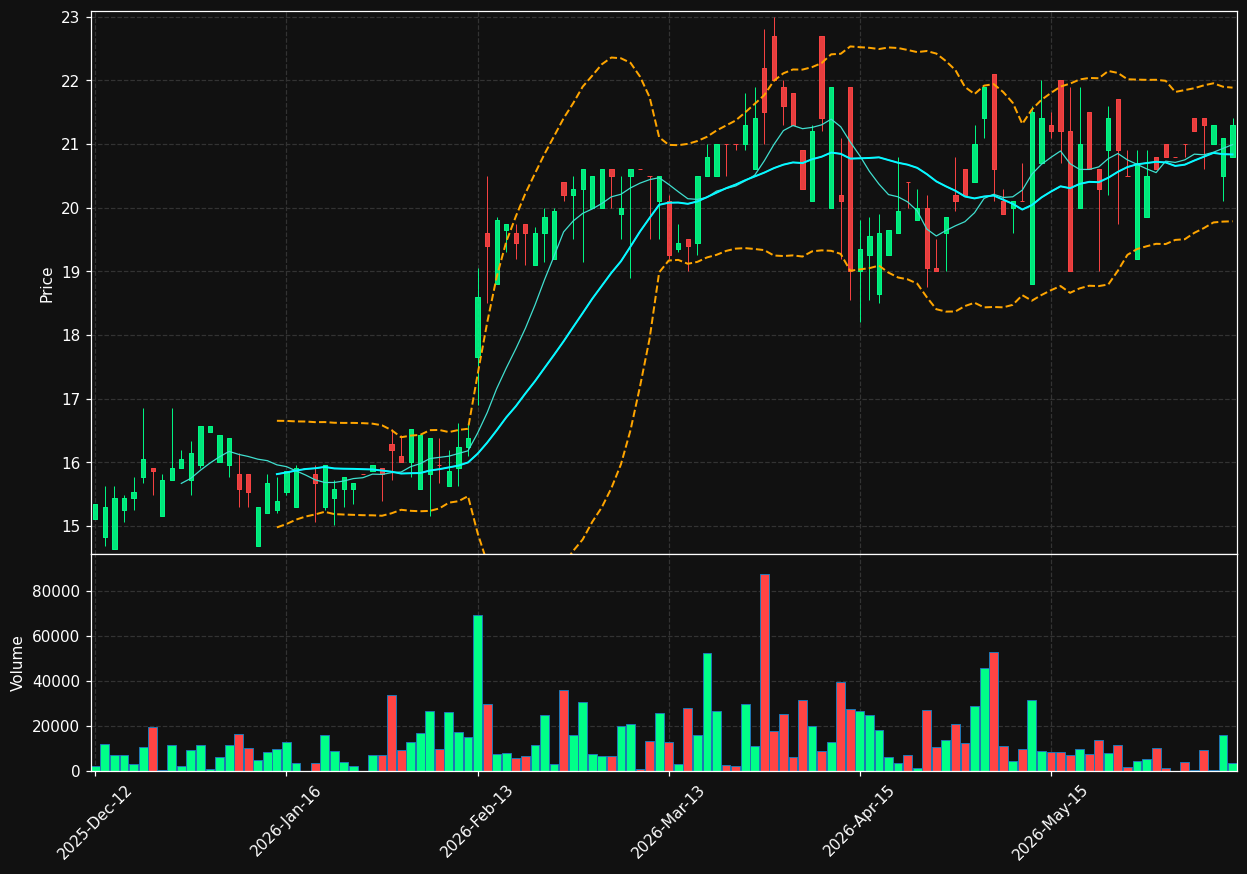Viewport: 1247px width, 874px height.
Task: Click the 20 price tick label
Action: pyautogui.click(x=70, y=208)
